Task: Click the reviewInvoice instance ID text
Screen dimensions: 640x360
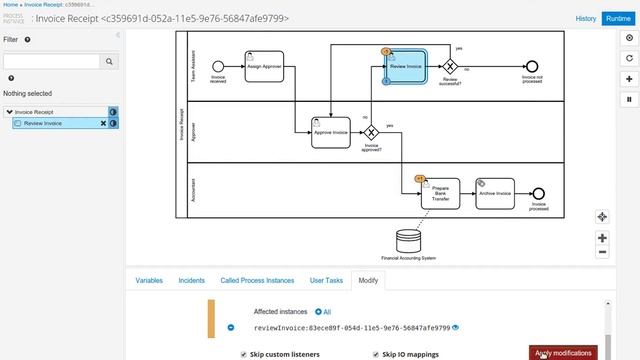Action: click(x=352, y=328)
